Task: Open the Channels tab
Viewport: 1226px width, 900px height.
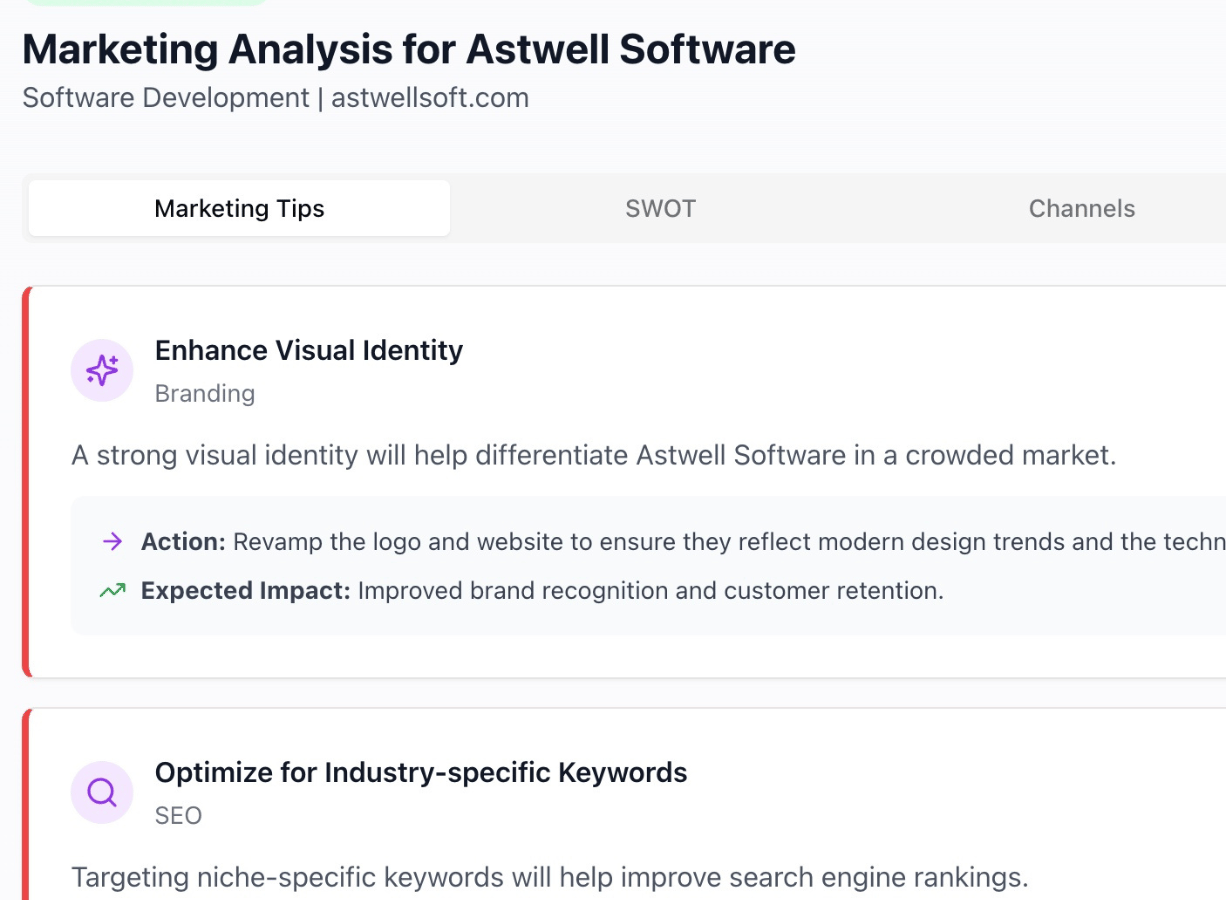Action: [1081, 209]
